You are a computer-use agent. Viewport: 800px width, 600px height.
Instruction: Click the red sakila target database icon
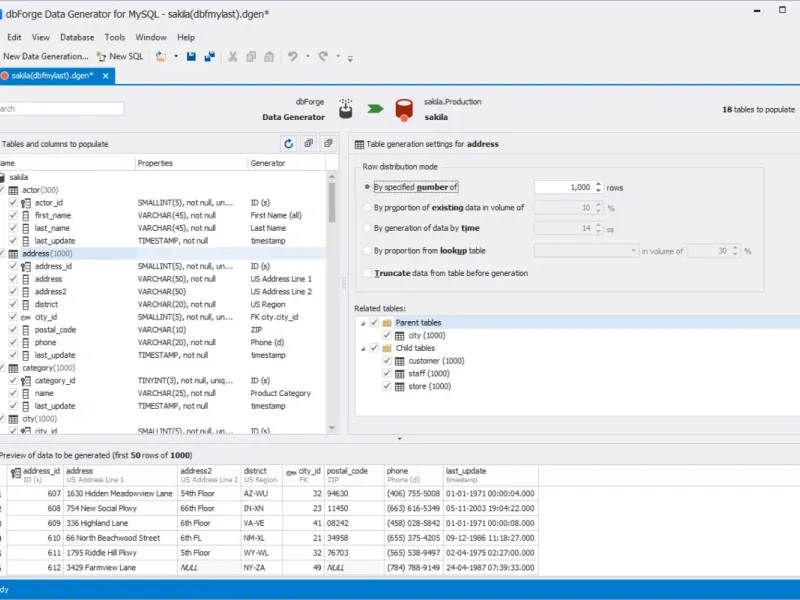404,109
